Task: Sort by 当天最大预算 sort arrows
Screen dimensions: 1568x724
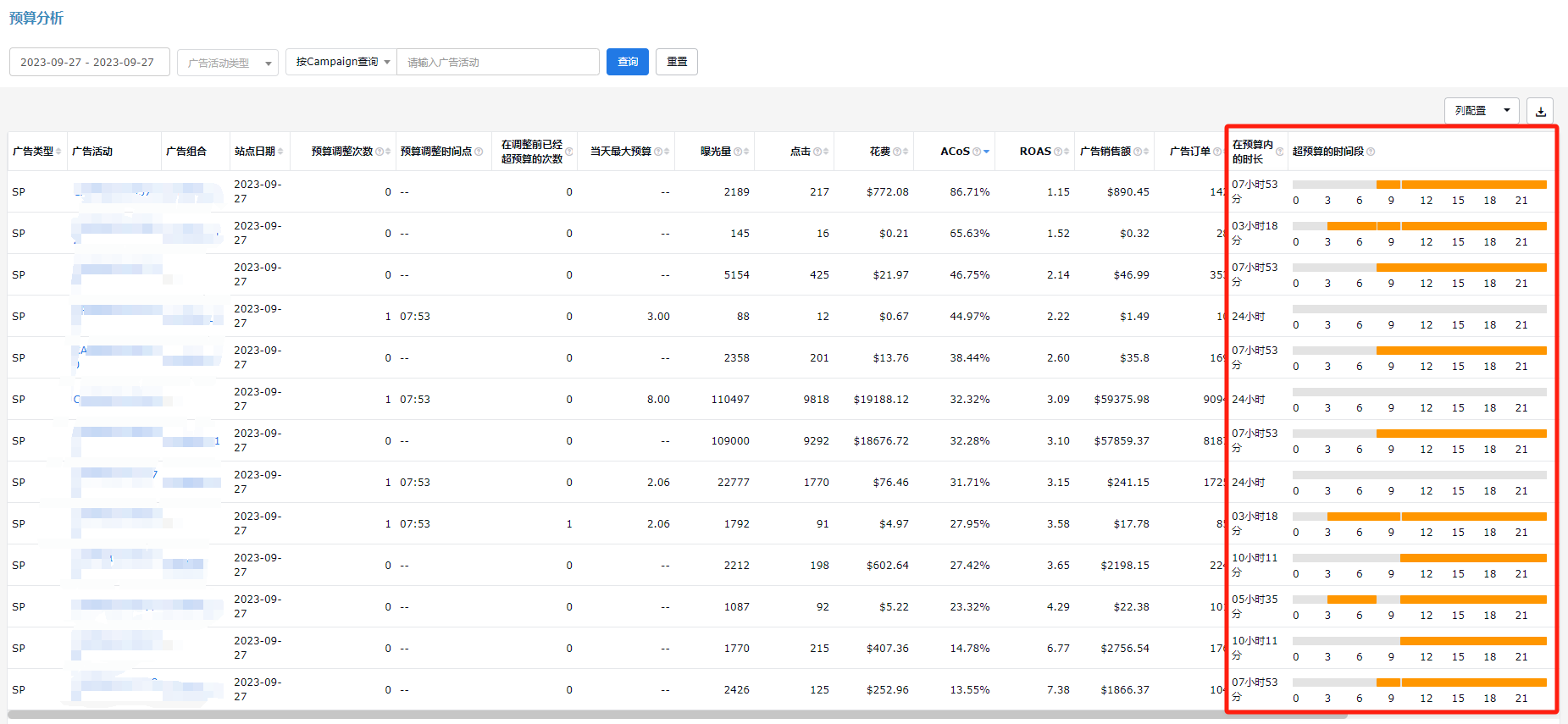Action: pyautogui.click(x=667, y=152)
